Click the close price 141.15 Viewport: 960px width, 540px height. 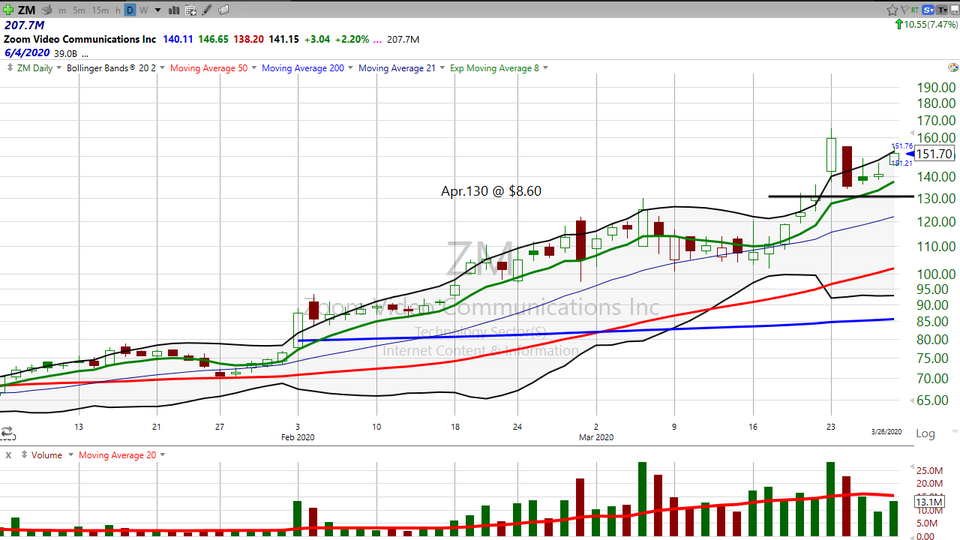click(284, 39)
